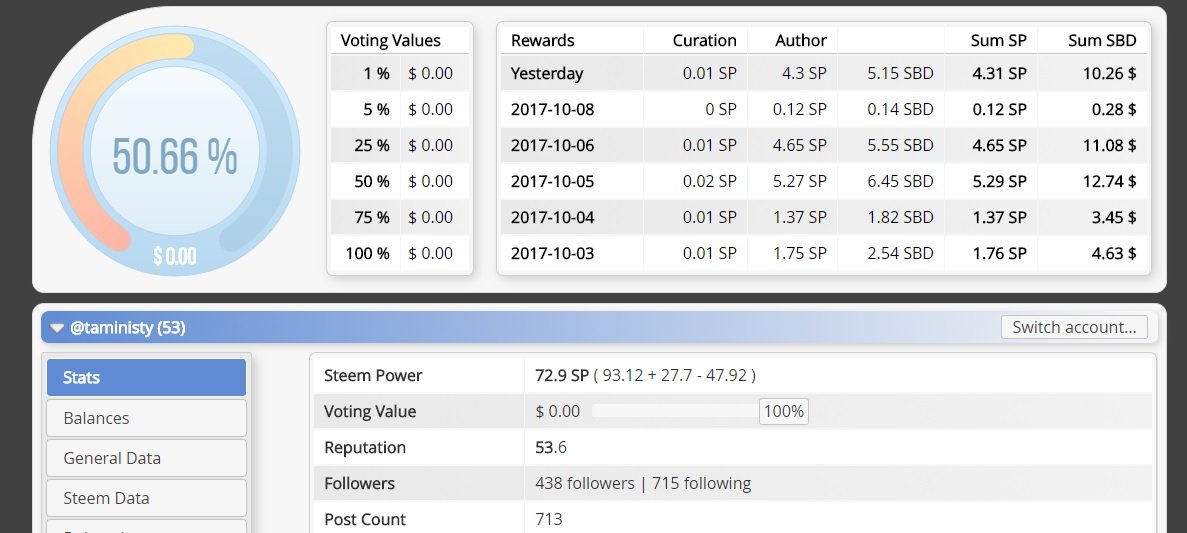1187x533 pixels.
Task: Open the Steem Data tab
Action: tap(147, 498)
